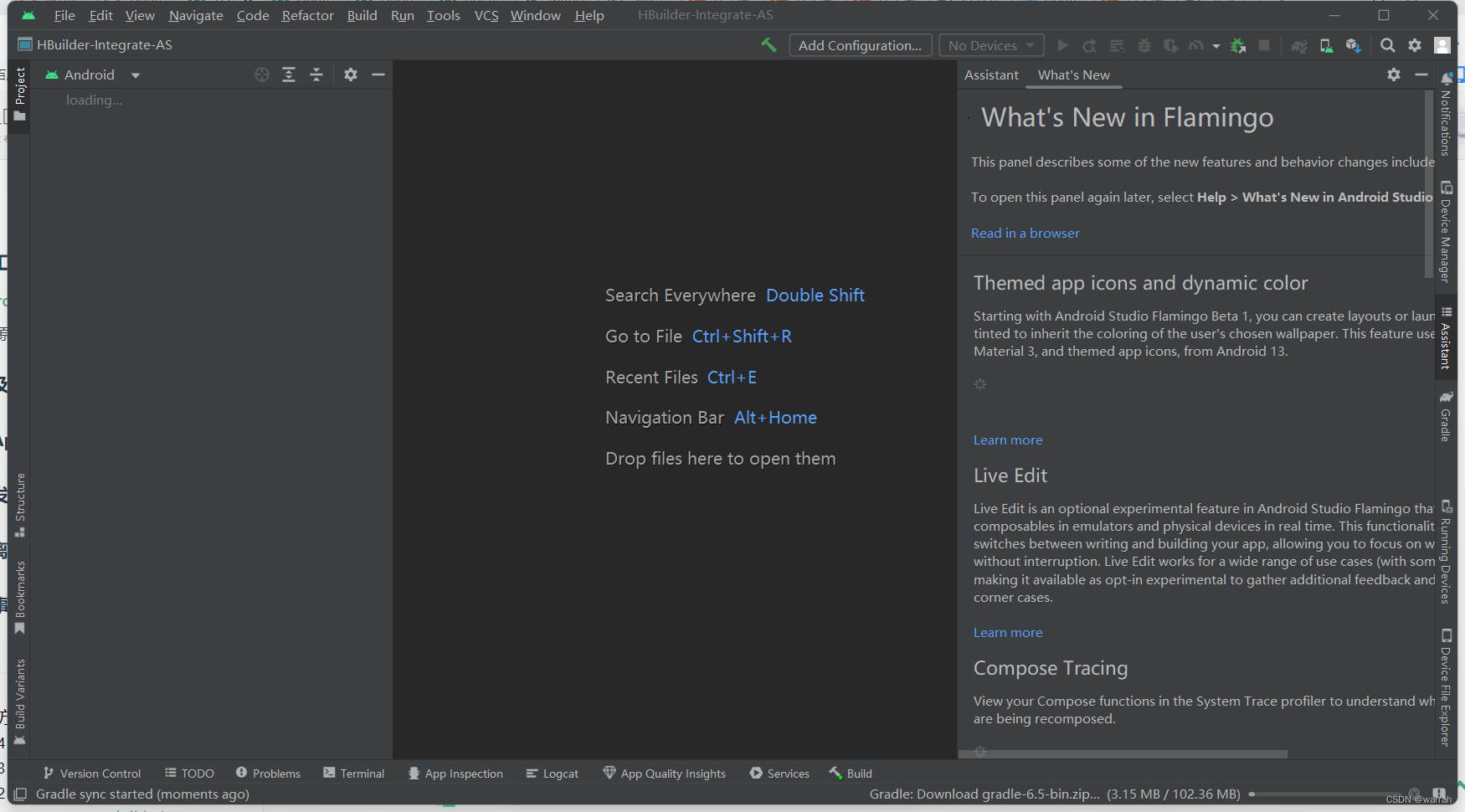Toggle the Device File Explorer side window
This screenshot has height=812, width=1465.
1446,688
